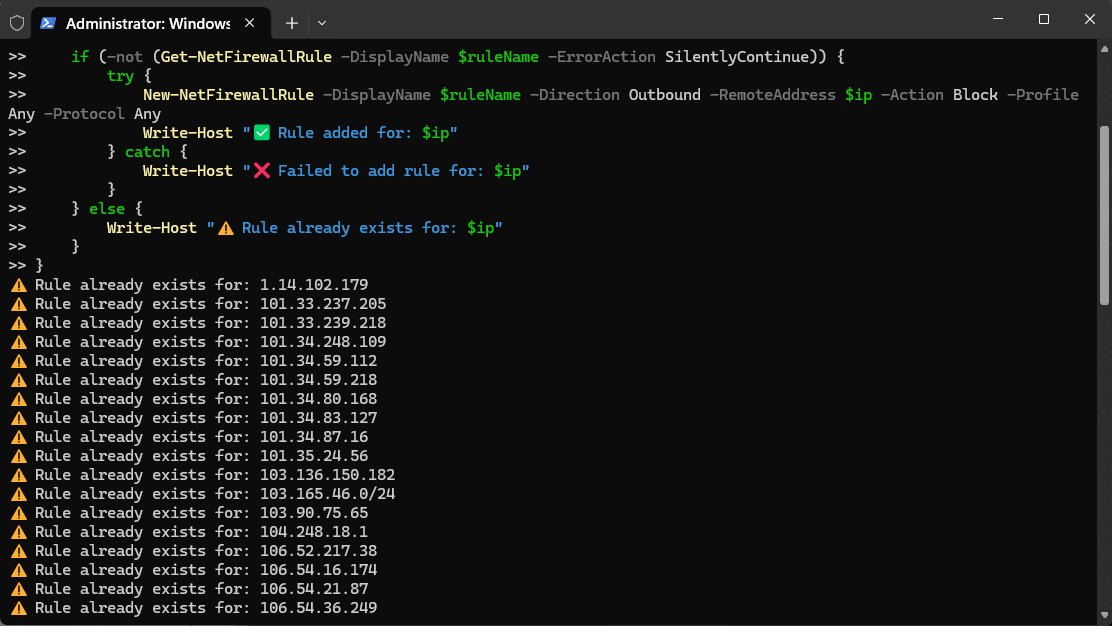The width and height of the screenshot is (1112, 626).
Task: Expand the new tab profile dropdown chevron
Action: 321,22
